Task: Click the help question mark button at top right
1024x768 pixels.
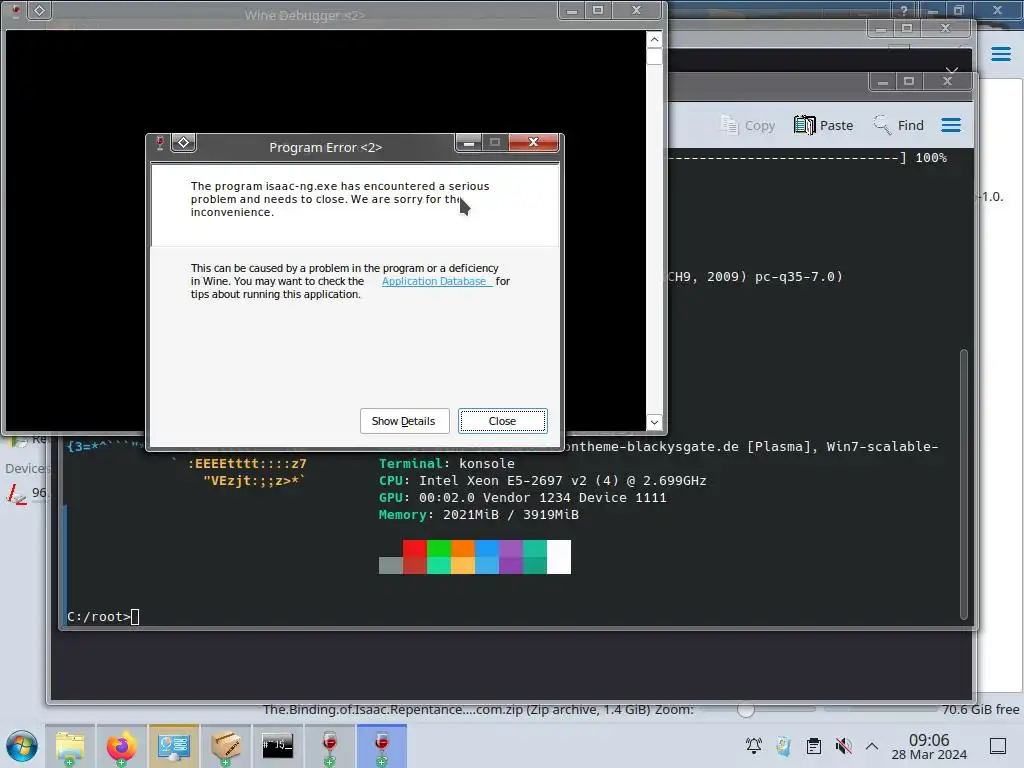Action: tap(904, 10)
